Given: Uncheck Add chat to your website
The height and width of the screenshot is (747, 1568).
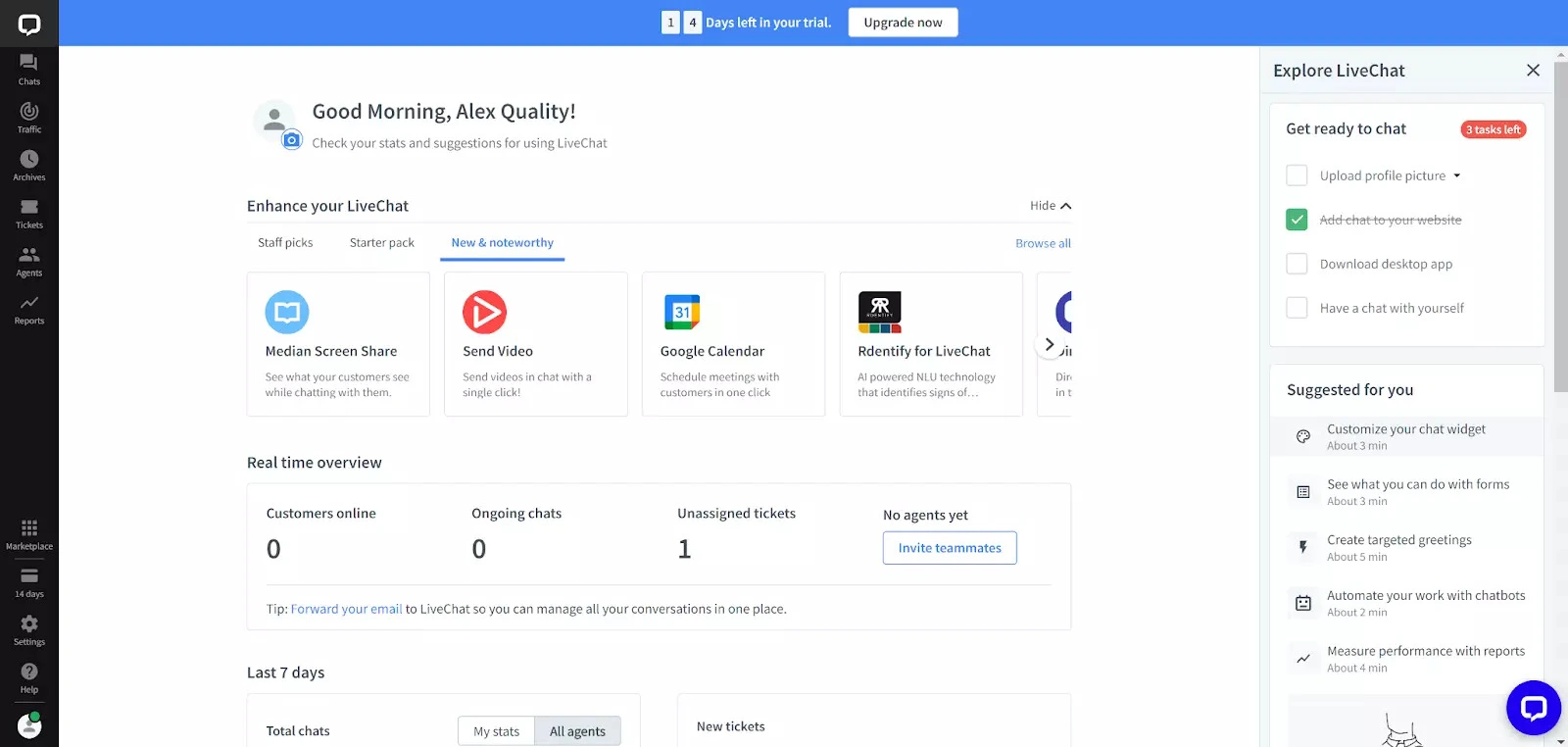Looking at the screenshot, I should coord(1297,220).
